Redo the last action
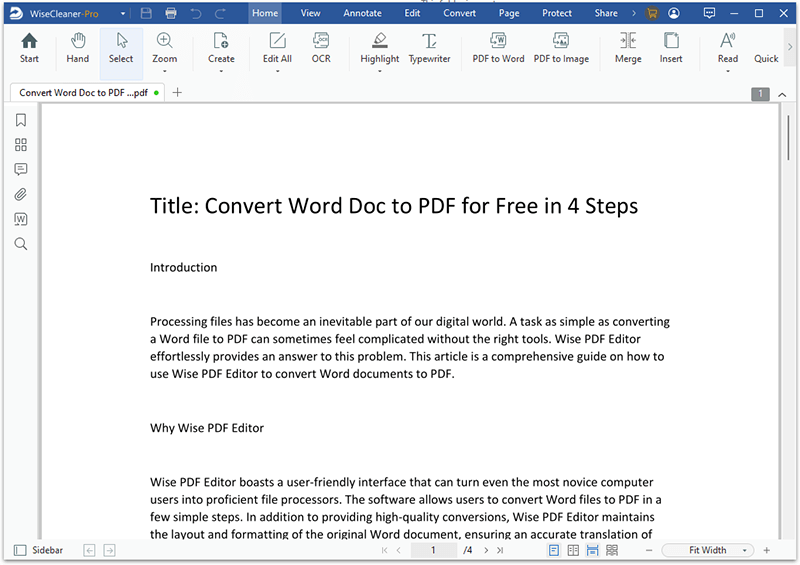The height and width of the screenshot is (565, 800). 220,13
